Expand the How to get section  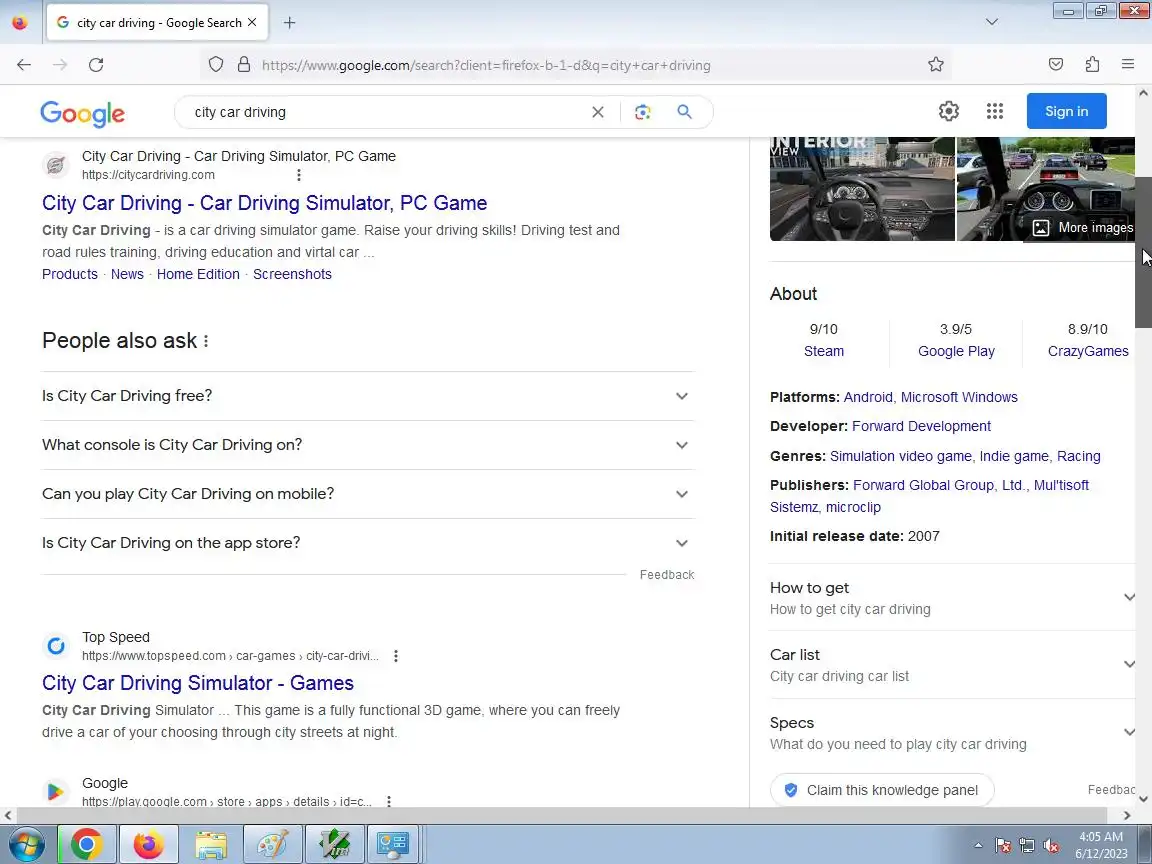952,597
